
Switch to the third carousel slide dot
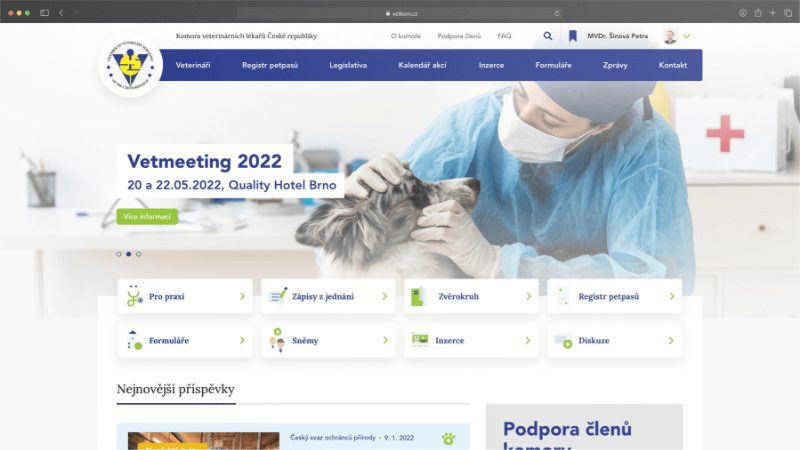point(139,254)
